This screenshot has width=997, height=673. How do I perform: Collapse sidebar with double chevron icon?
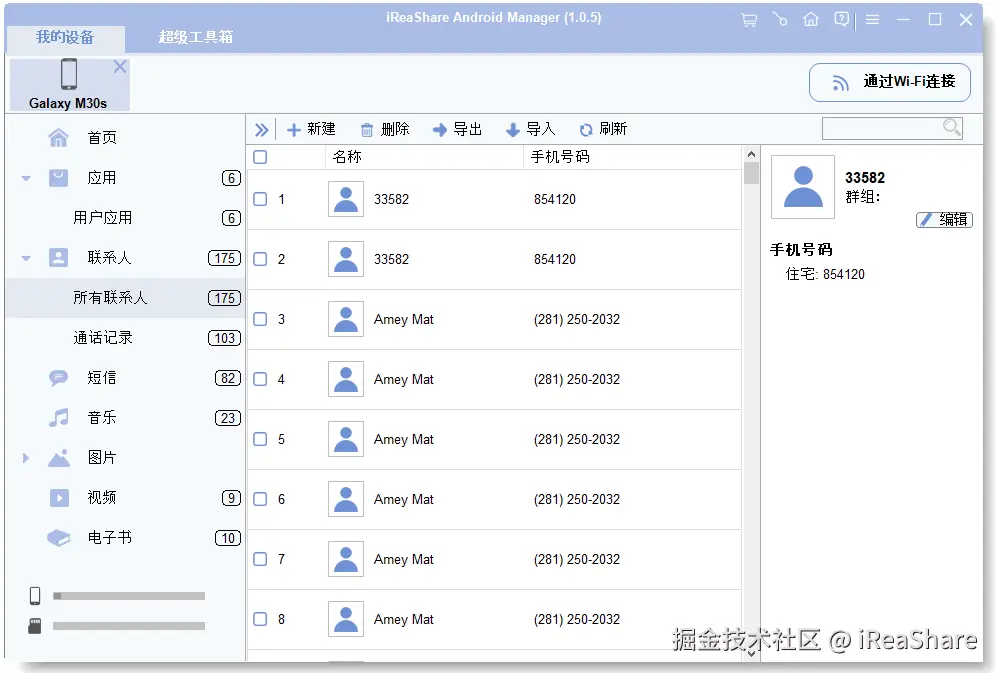click(261, 130)
